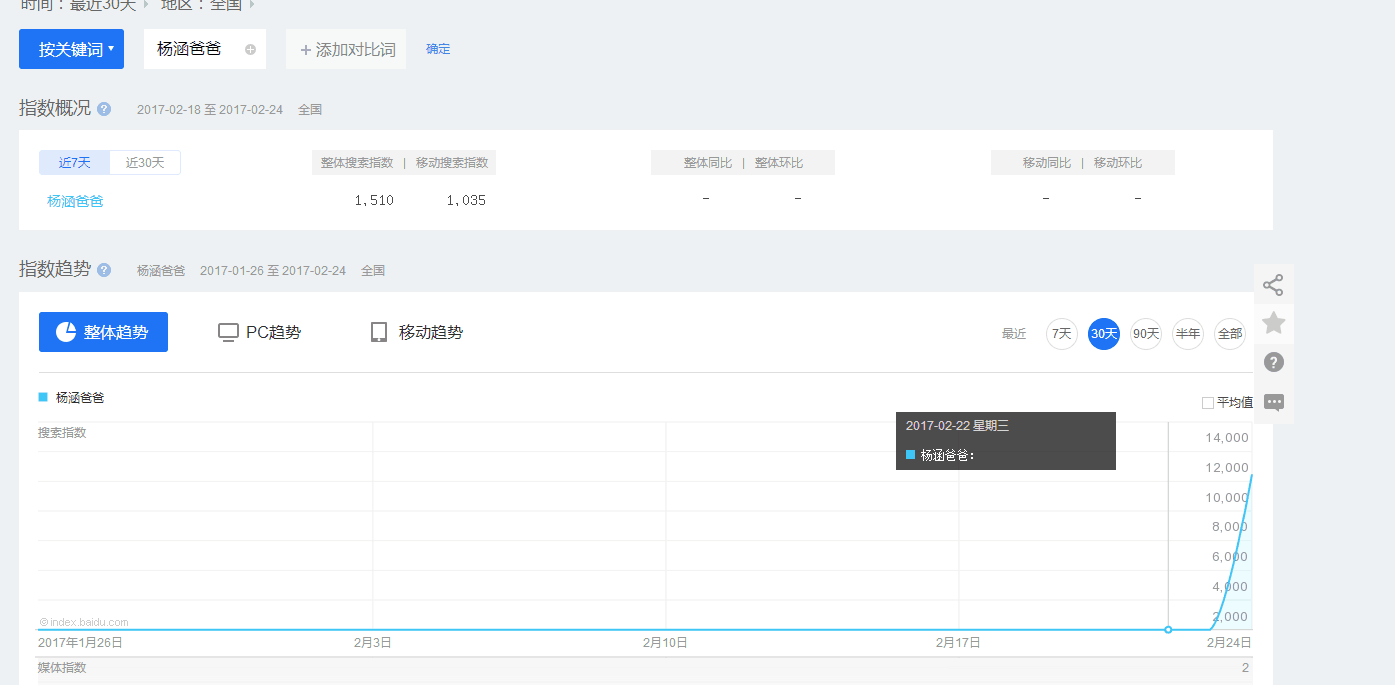Viewport: 1395px width, 685px height.
Task: Click the date range 2017-01-26 至 2017-02-24
Action: (273, 270)
